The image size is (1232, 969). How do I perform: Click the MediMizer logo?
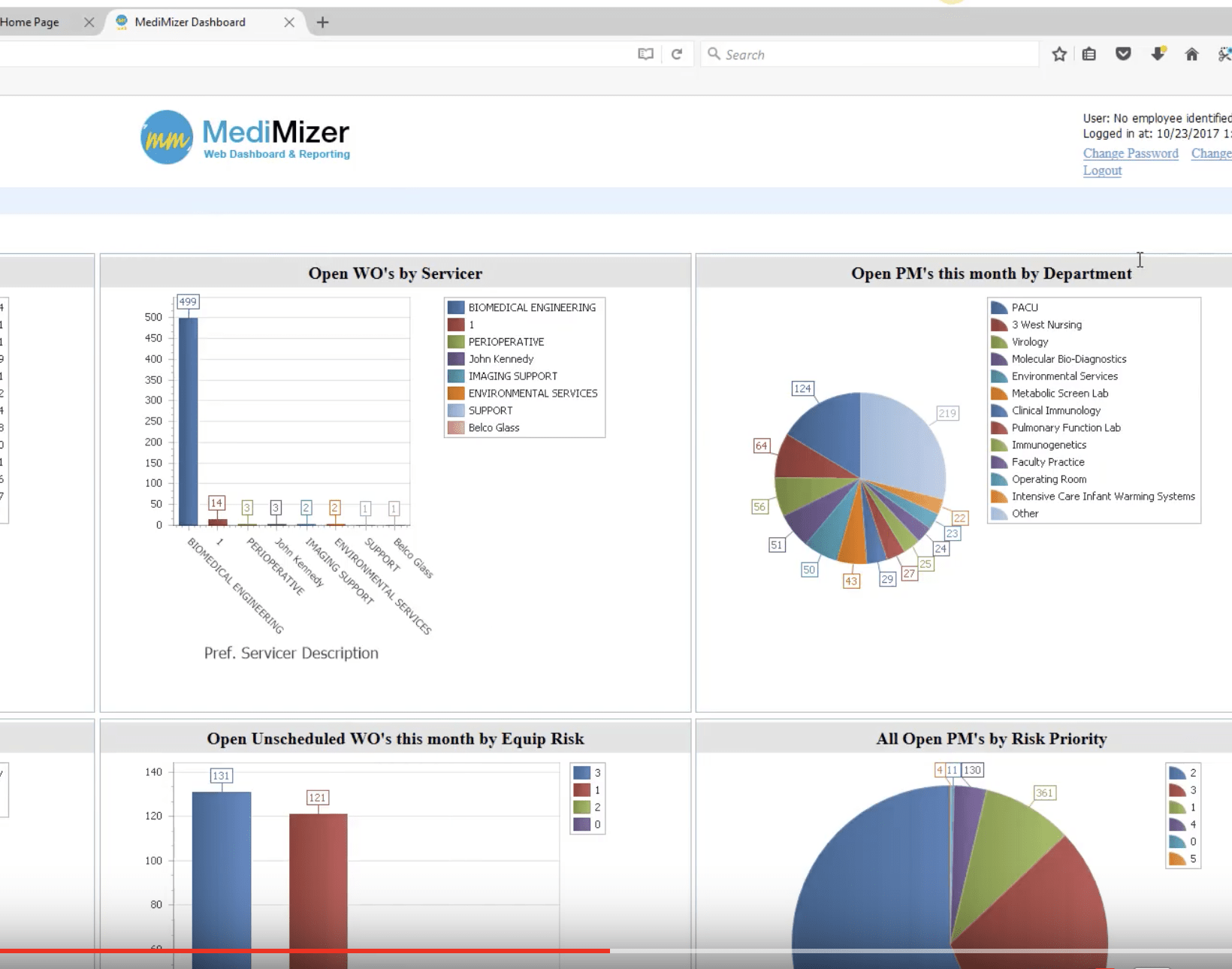[168, 137]
